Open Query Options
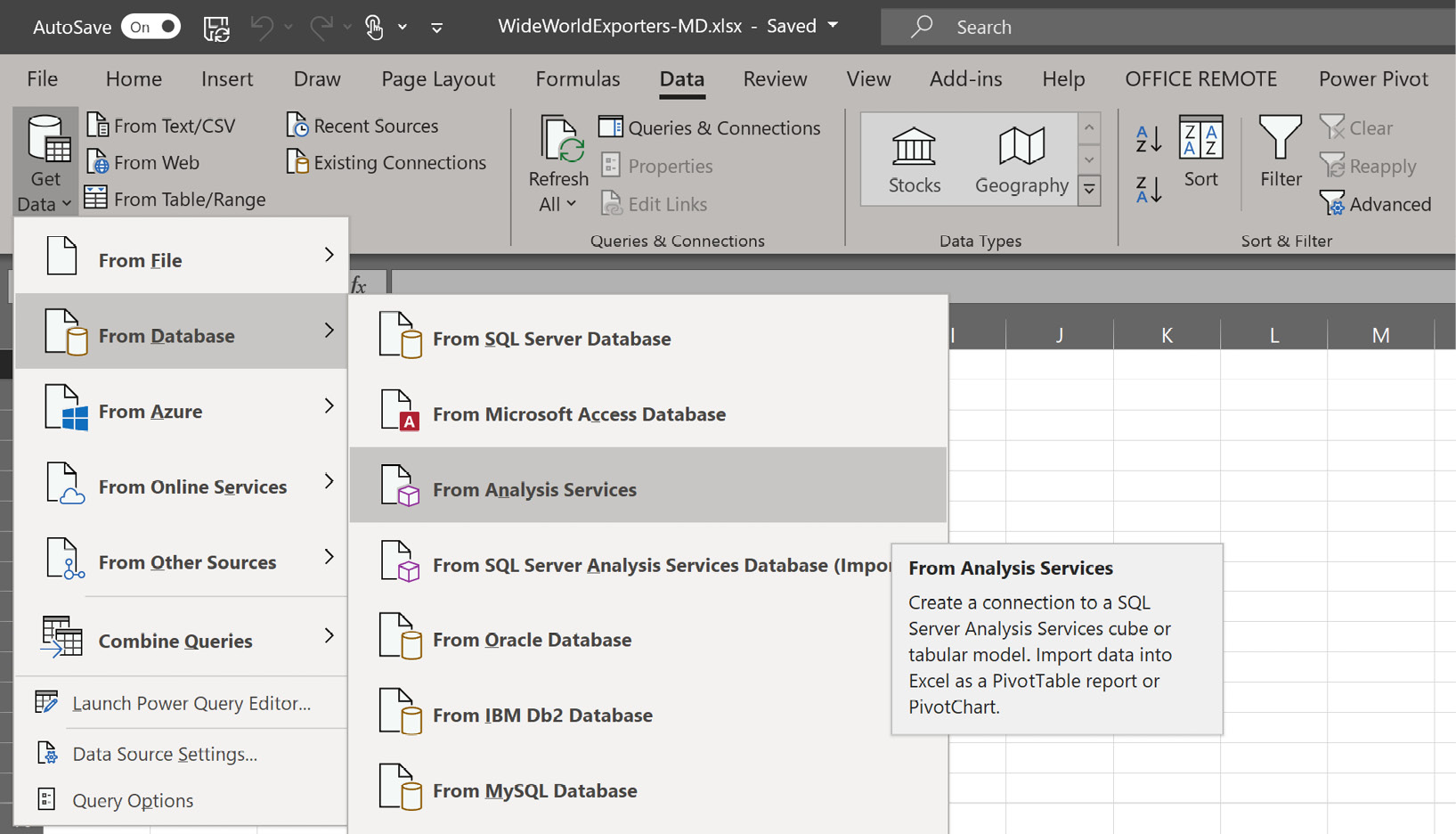1456x834 pixels. [182, 800]
